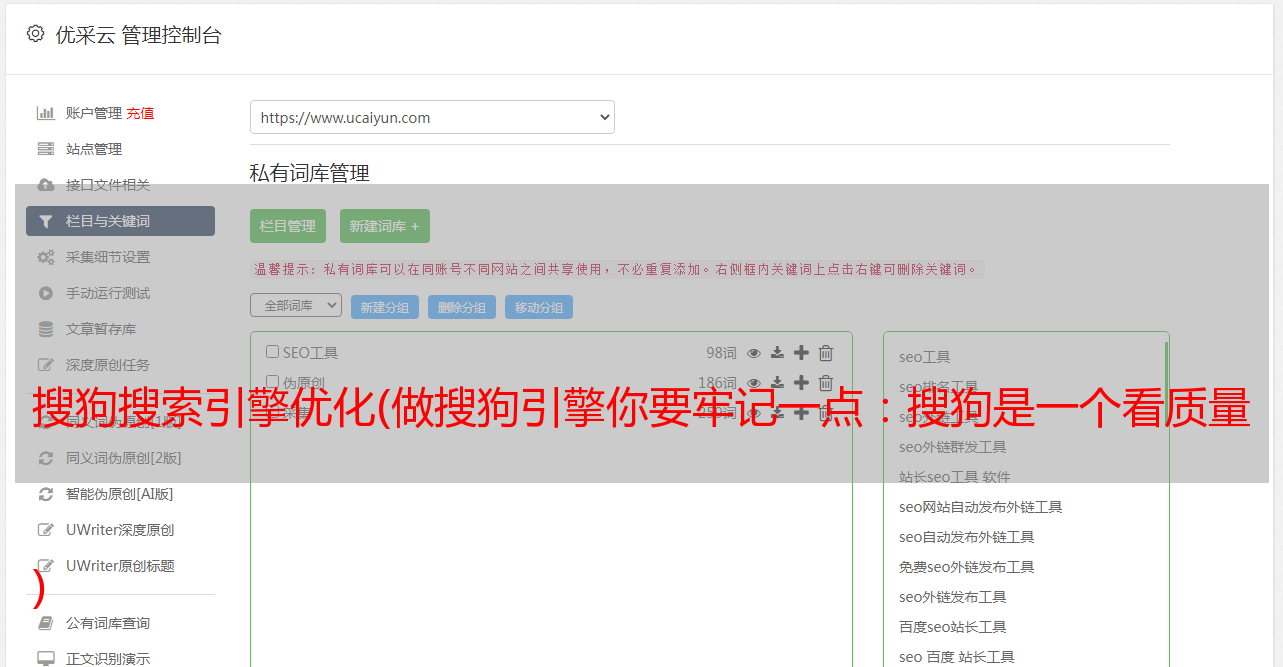Click the keyword '免费seo外链发布工具'
The width and height of the screenshot is (1283, 667).
(967, 567)
